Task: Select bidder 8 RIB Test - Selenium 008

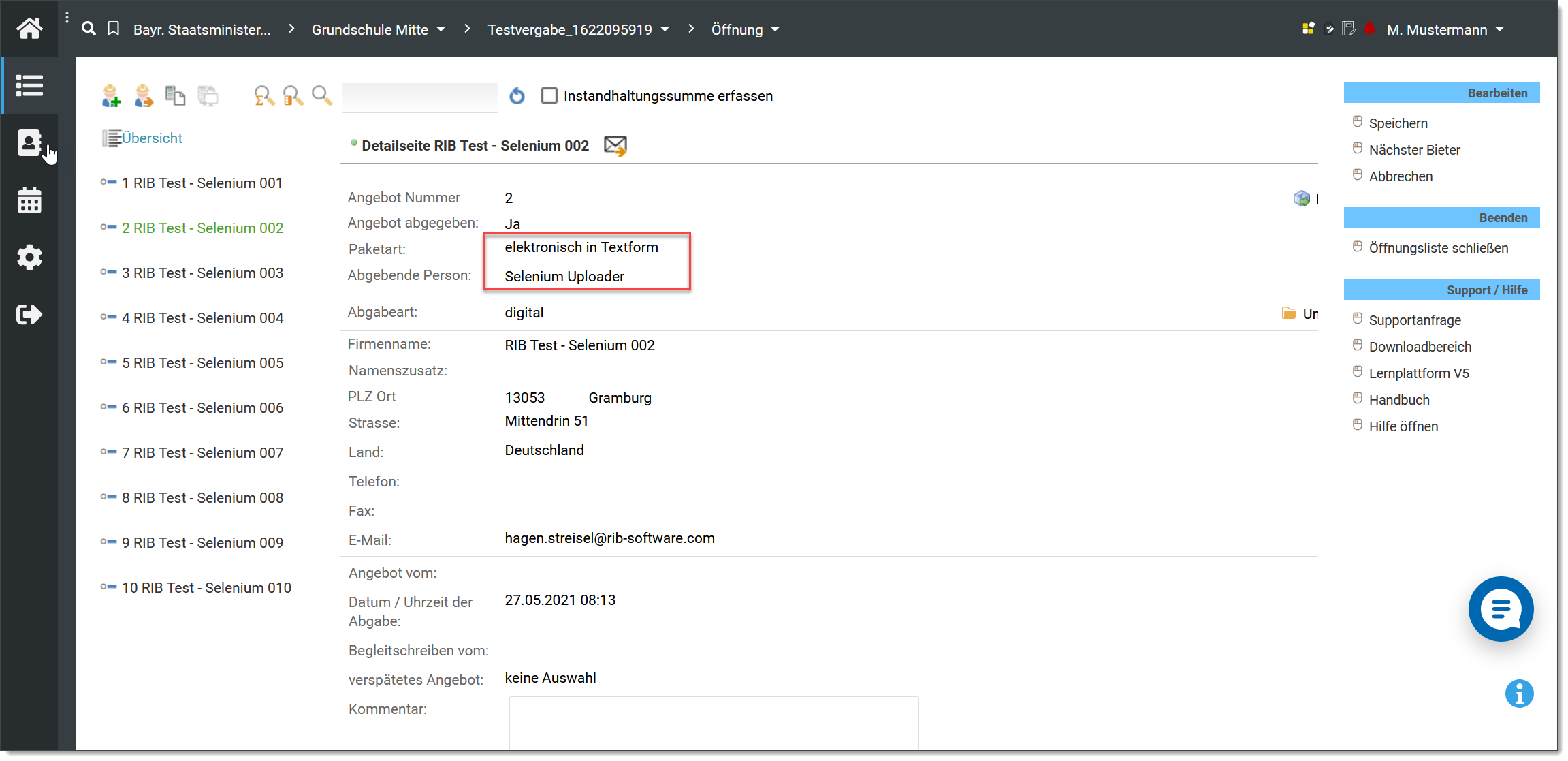Action: (x=202, y=498)
